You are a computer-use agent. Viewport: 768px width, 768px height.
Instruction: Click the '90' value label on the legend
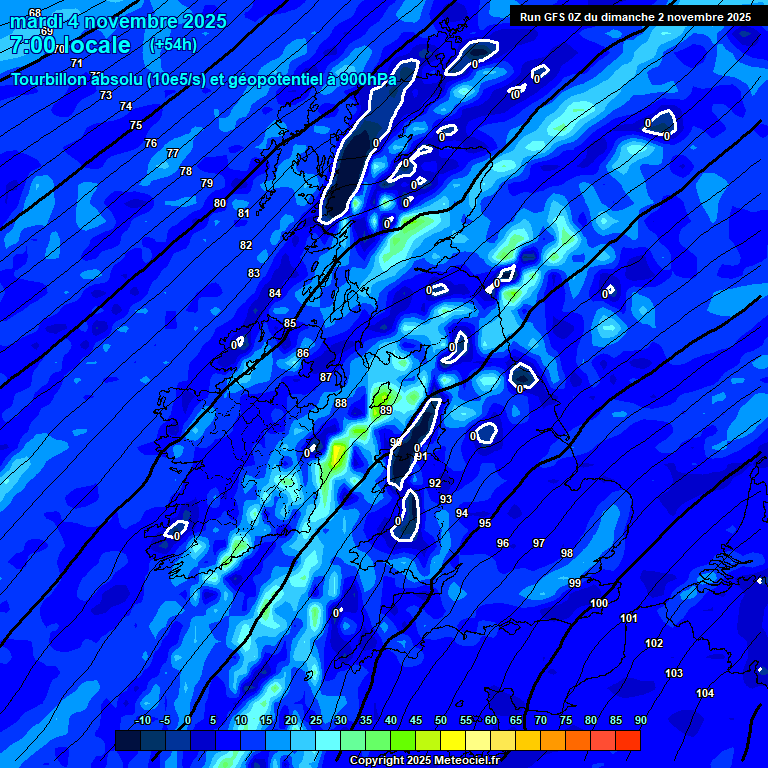tap(640, 721)
